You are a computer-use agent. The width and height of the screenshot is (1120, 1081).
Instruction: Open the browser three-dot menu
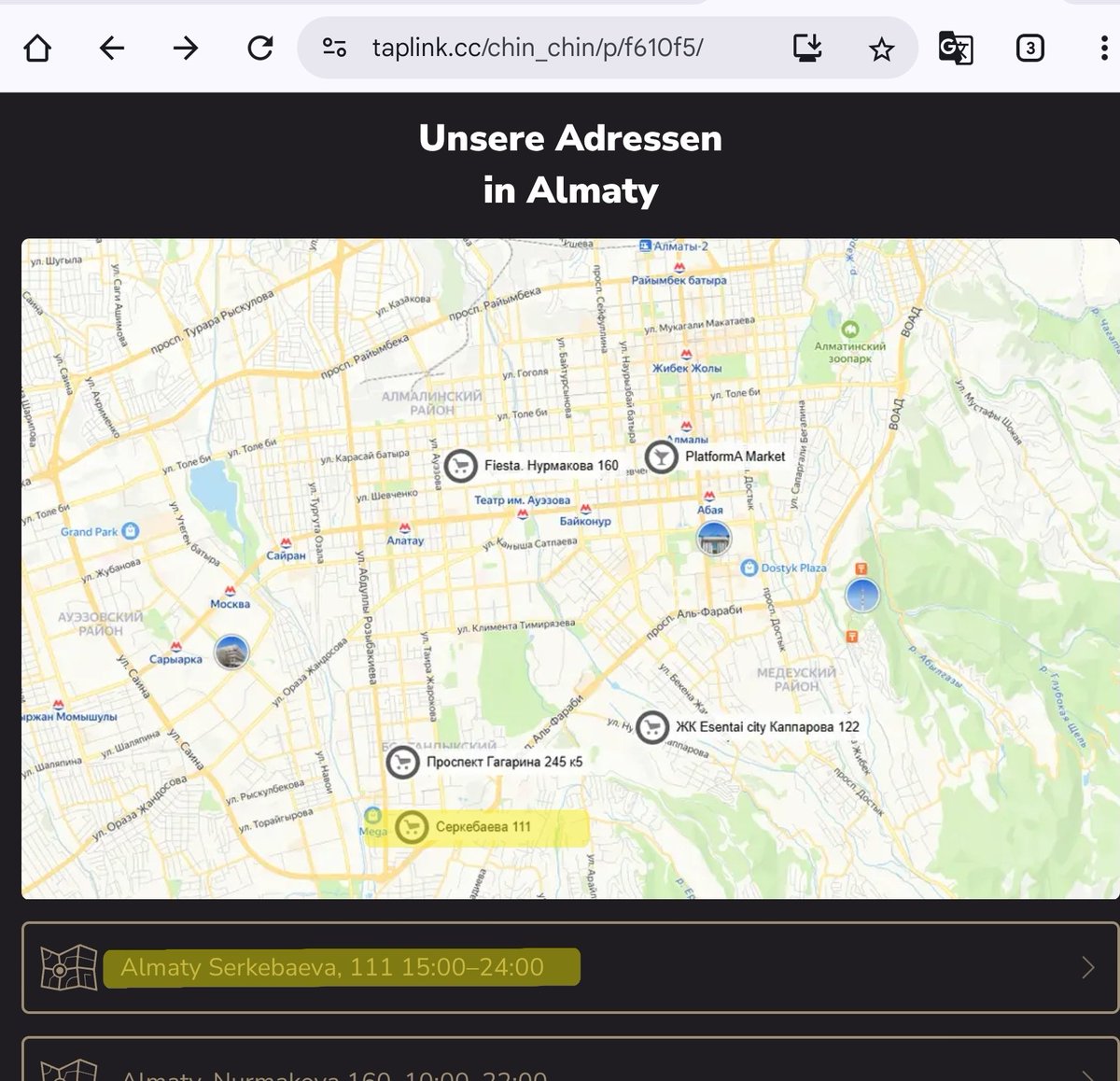[x=1104, y=48]
